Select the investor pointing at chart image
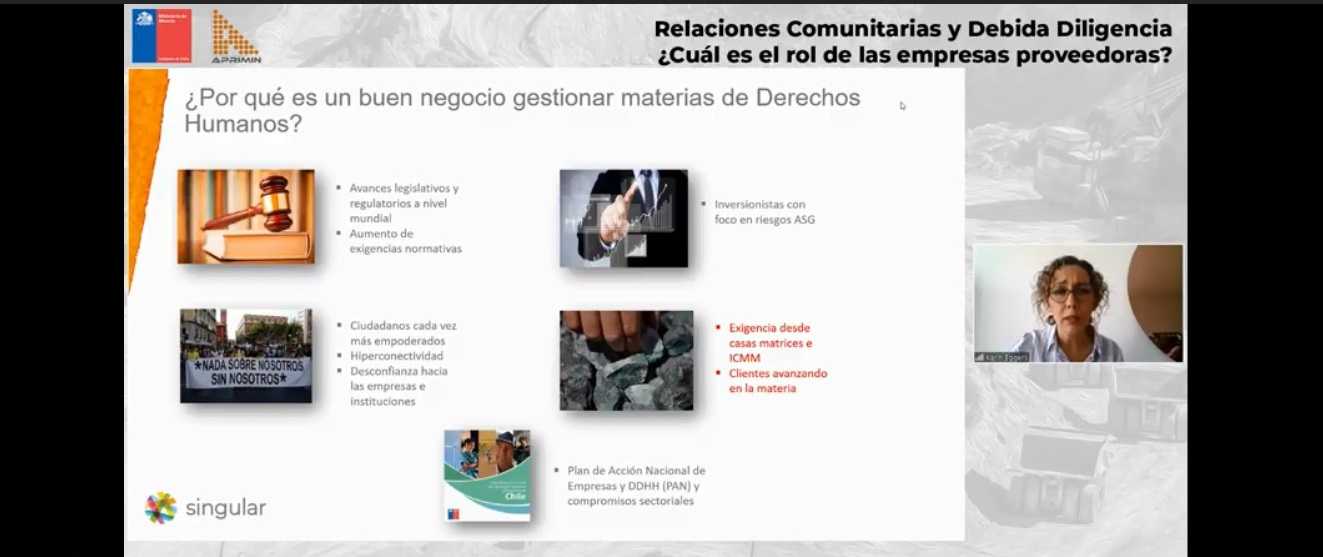 (x=623, y=218)
